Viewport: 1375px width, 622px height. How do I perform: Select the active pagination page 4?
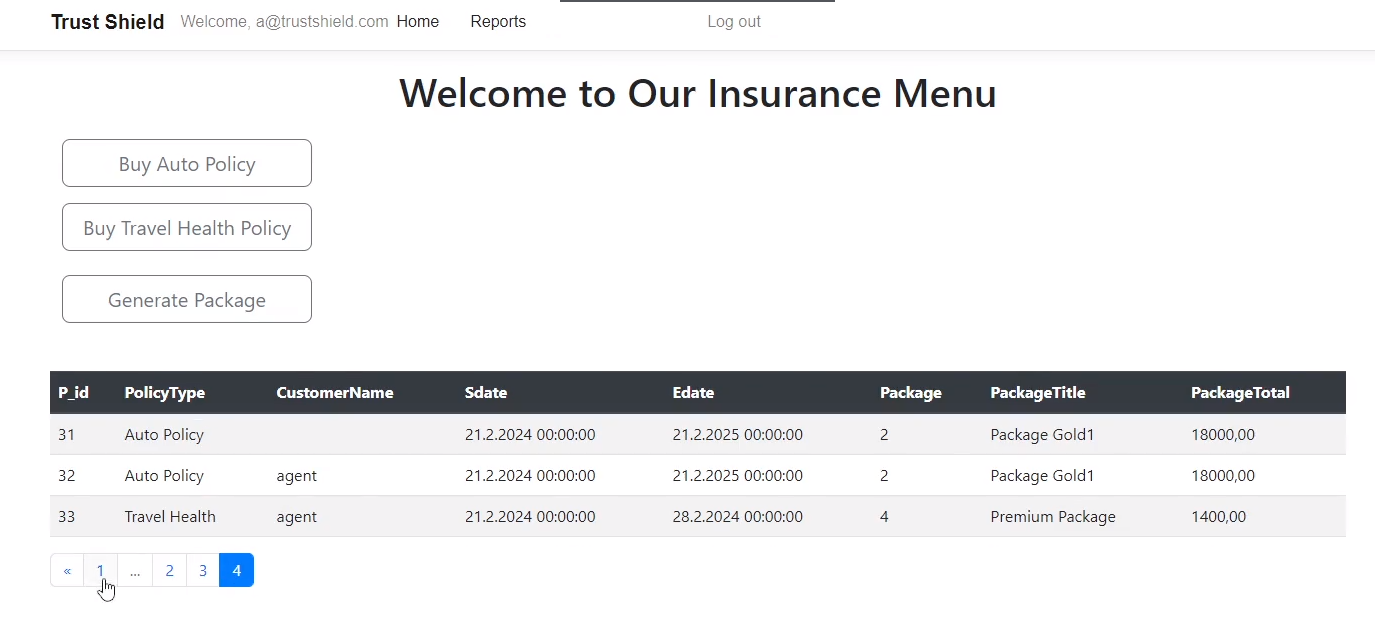point(237,570)
